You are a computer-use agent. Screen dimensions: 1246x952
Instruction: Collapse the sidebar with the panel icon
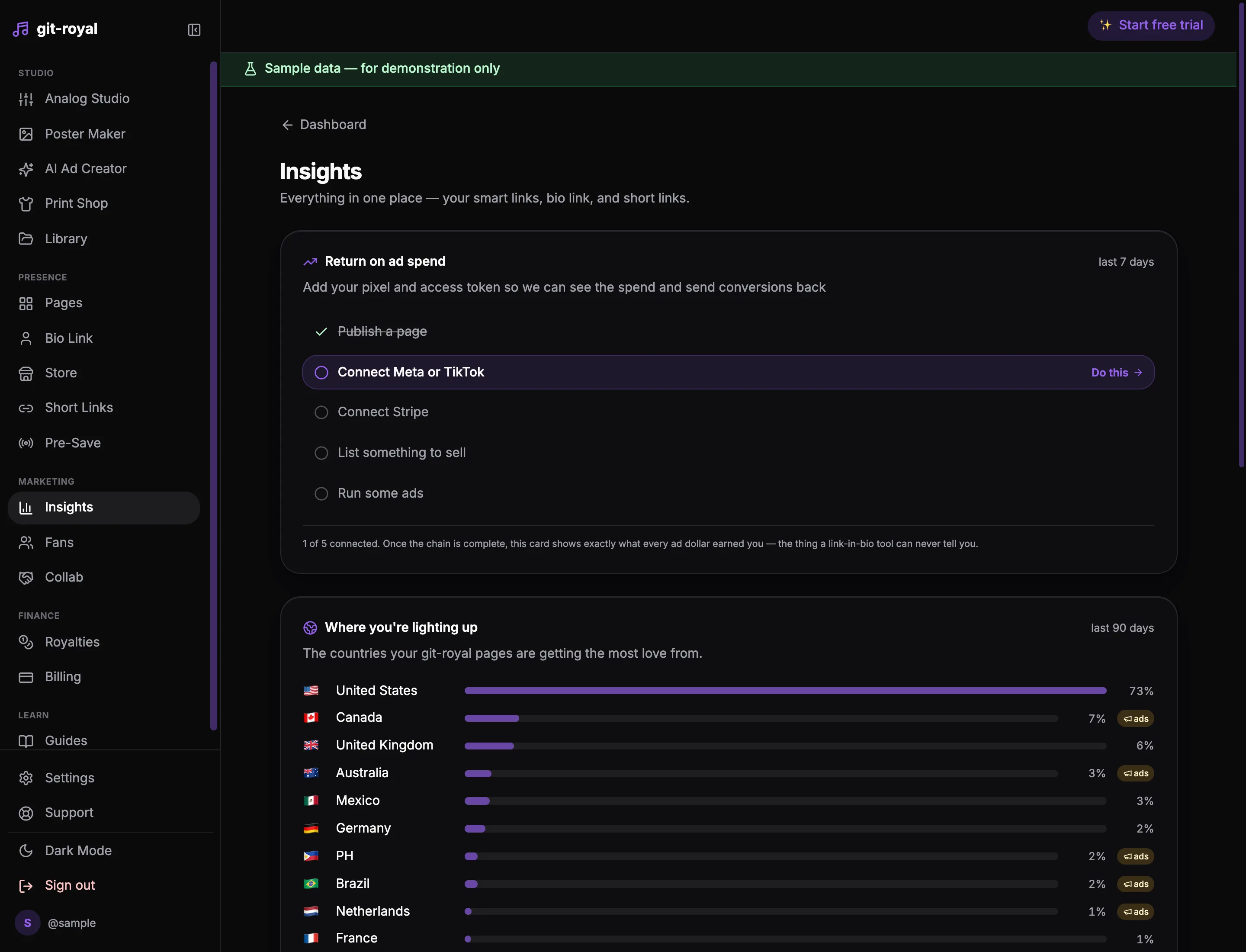tap(194, 29)
